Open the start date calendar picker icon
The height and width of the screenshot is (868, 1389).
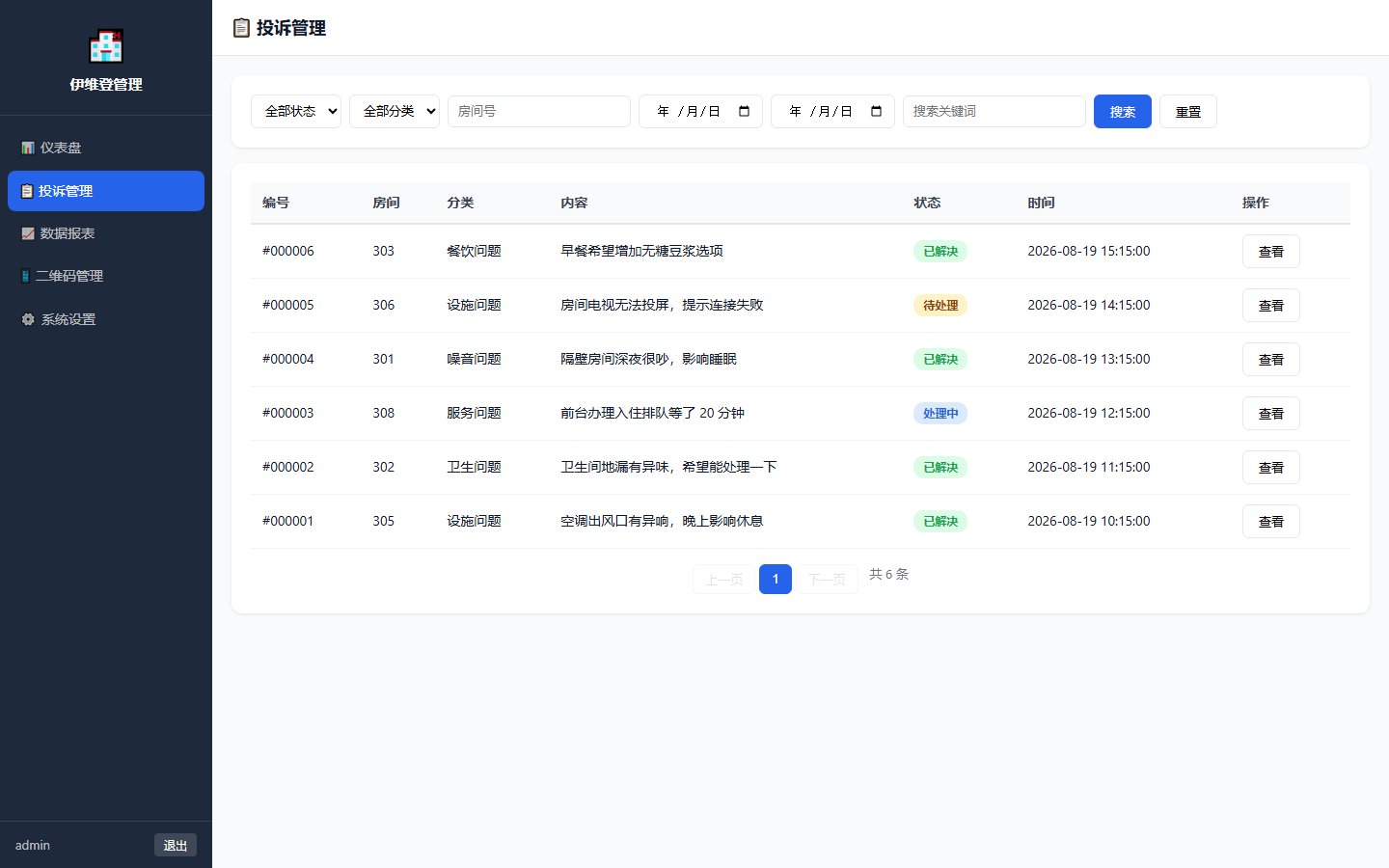[744, 111]
